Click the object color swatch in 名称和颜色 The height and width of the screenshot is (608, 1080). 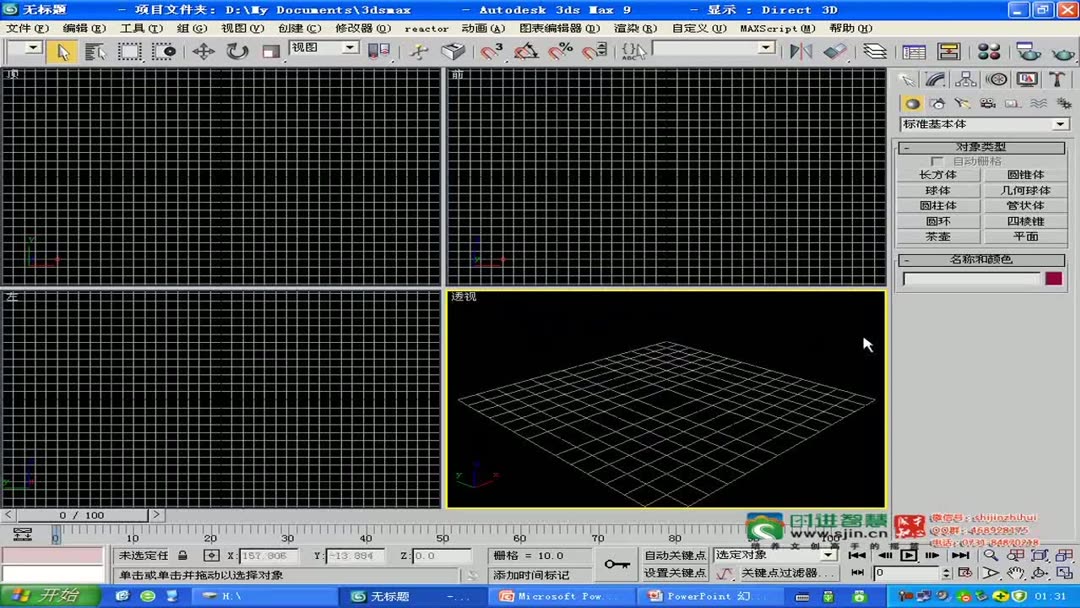click(x=1055, y=277)
